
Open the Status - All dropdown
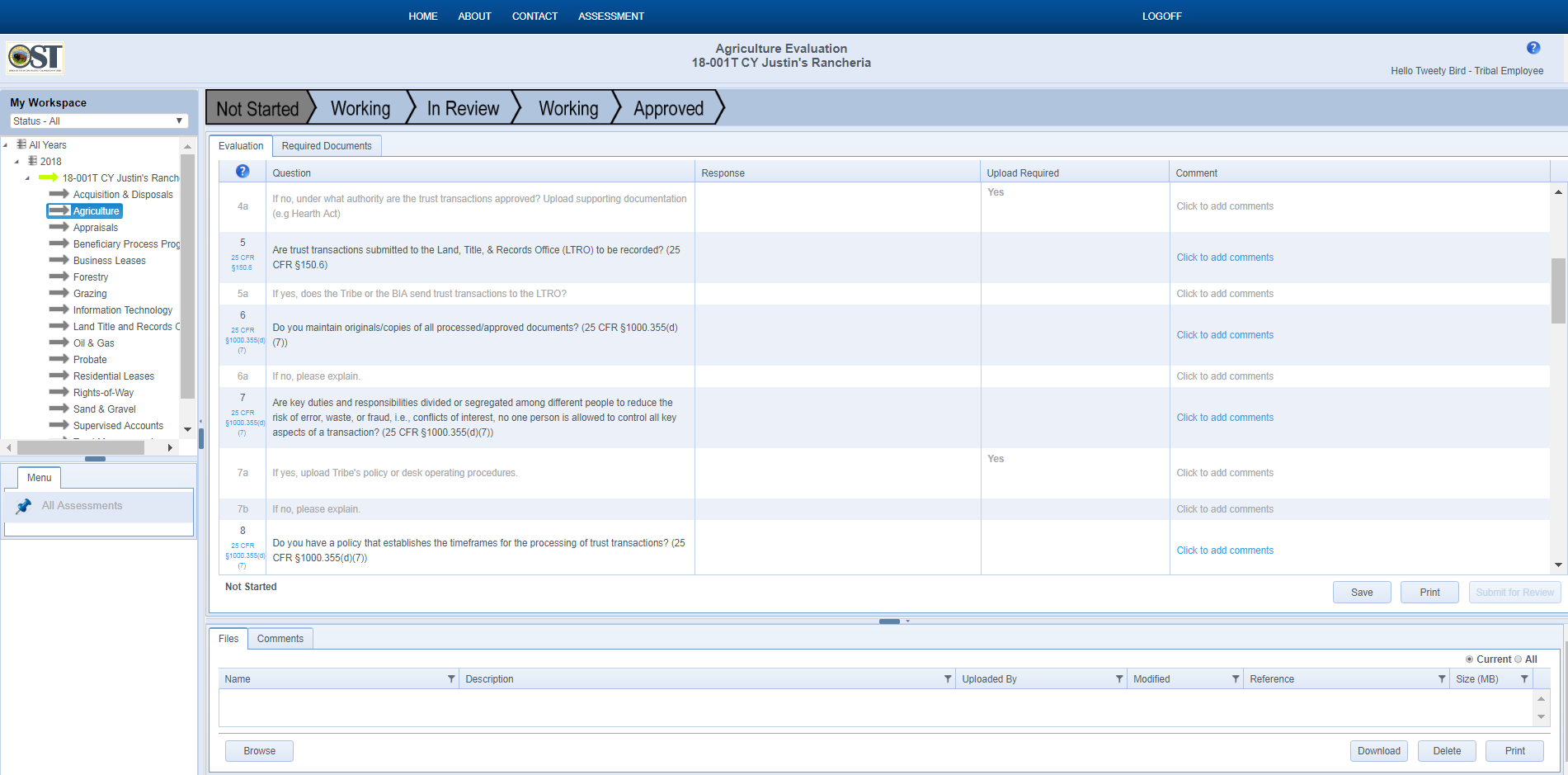click(99, 121)
